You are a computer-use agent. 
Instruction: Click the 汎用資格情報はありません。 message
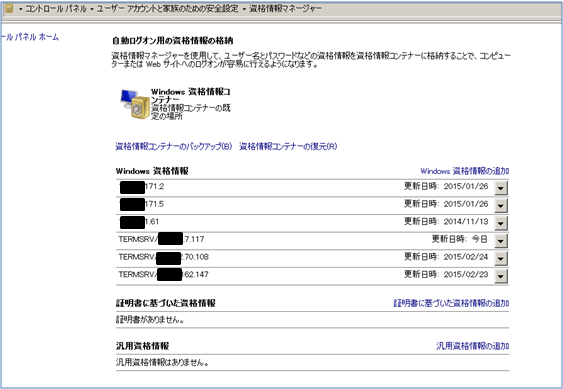[162, 362]
